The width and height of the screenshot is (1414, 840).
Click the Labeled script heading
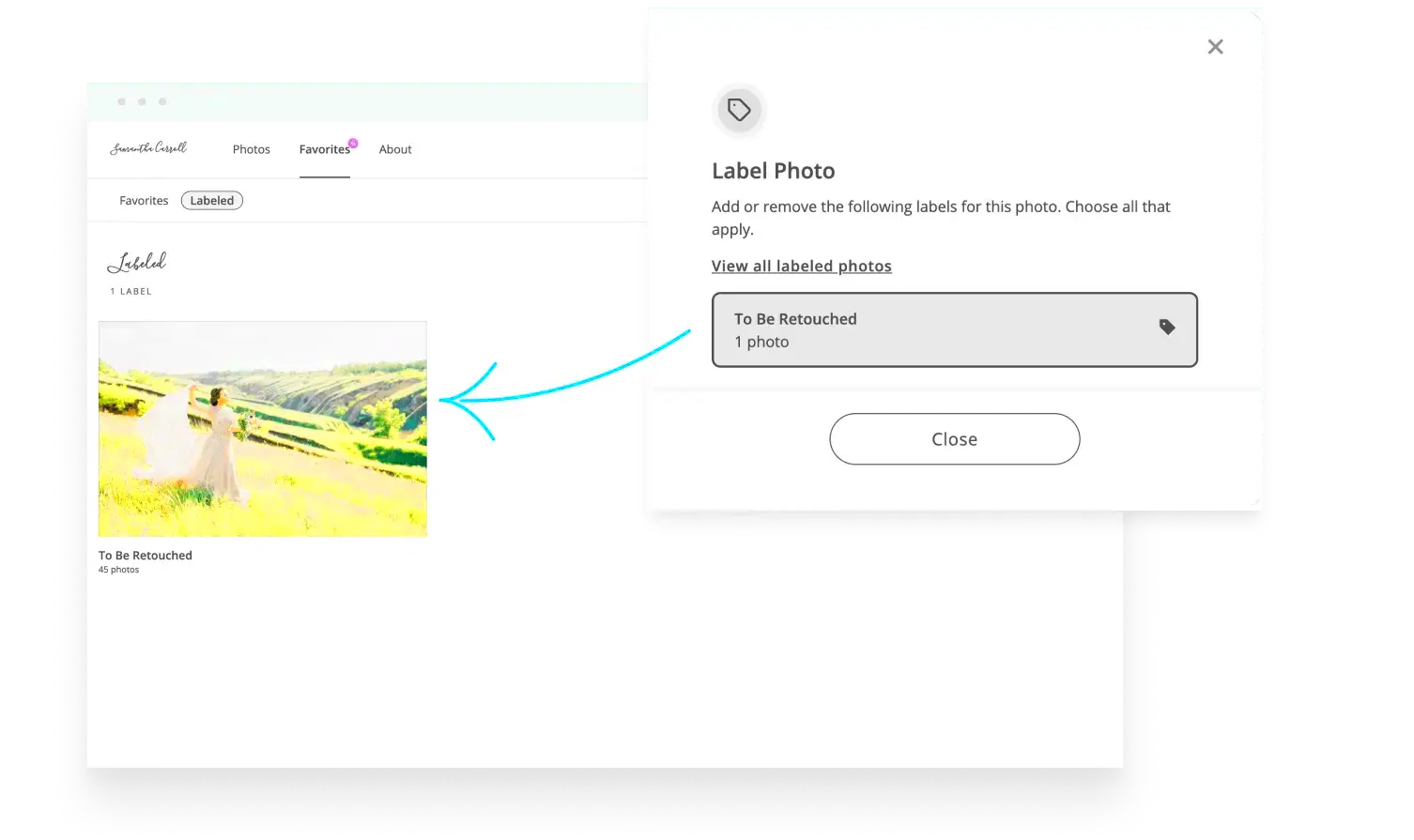pyautogui.click(x=137, y=263)
